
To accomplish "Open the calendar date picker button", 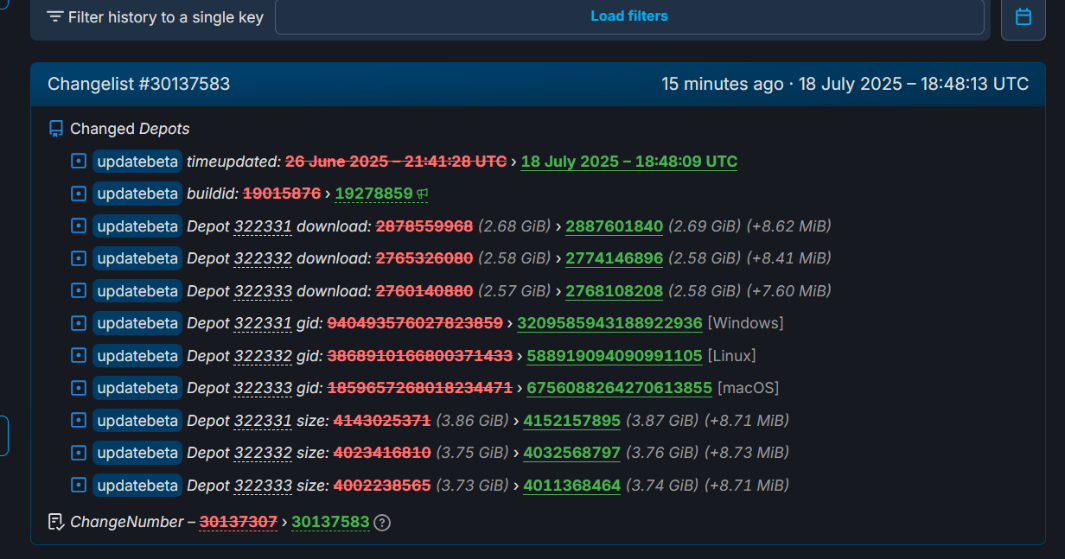I will pyautogui.click(x=1023, y=17).
